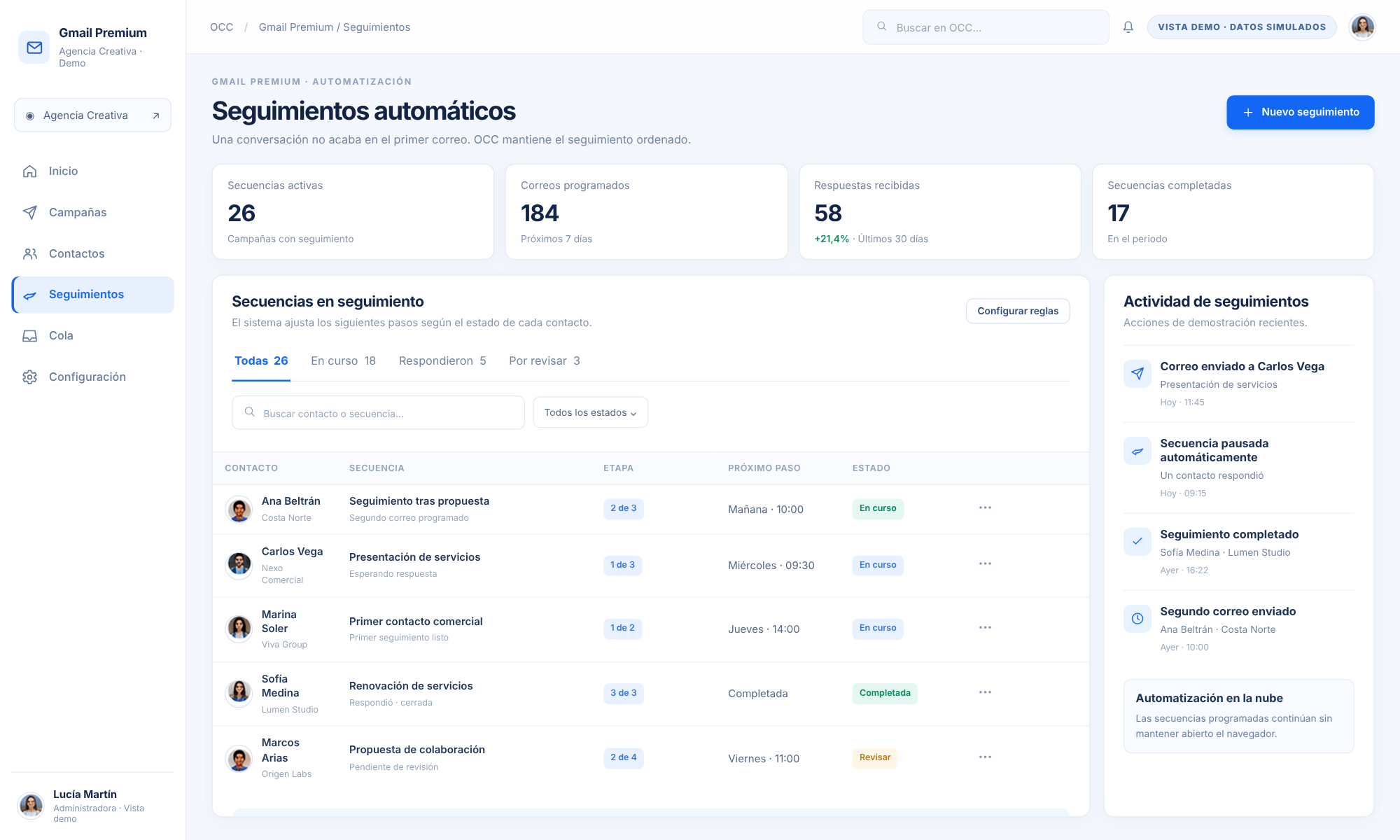The height and width of the screenshot is (840, 1400).
Task: Click the Nuevo seguimiento button
Action: point(1300,113)
